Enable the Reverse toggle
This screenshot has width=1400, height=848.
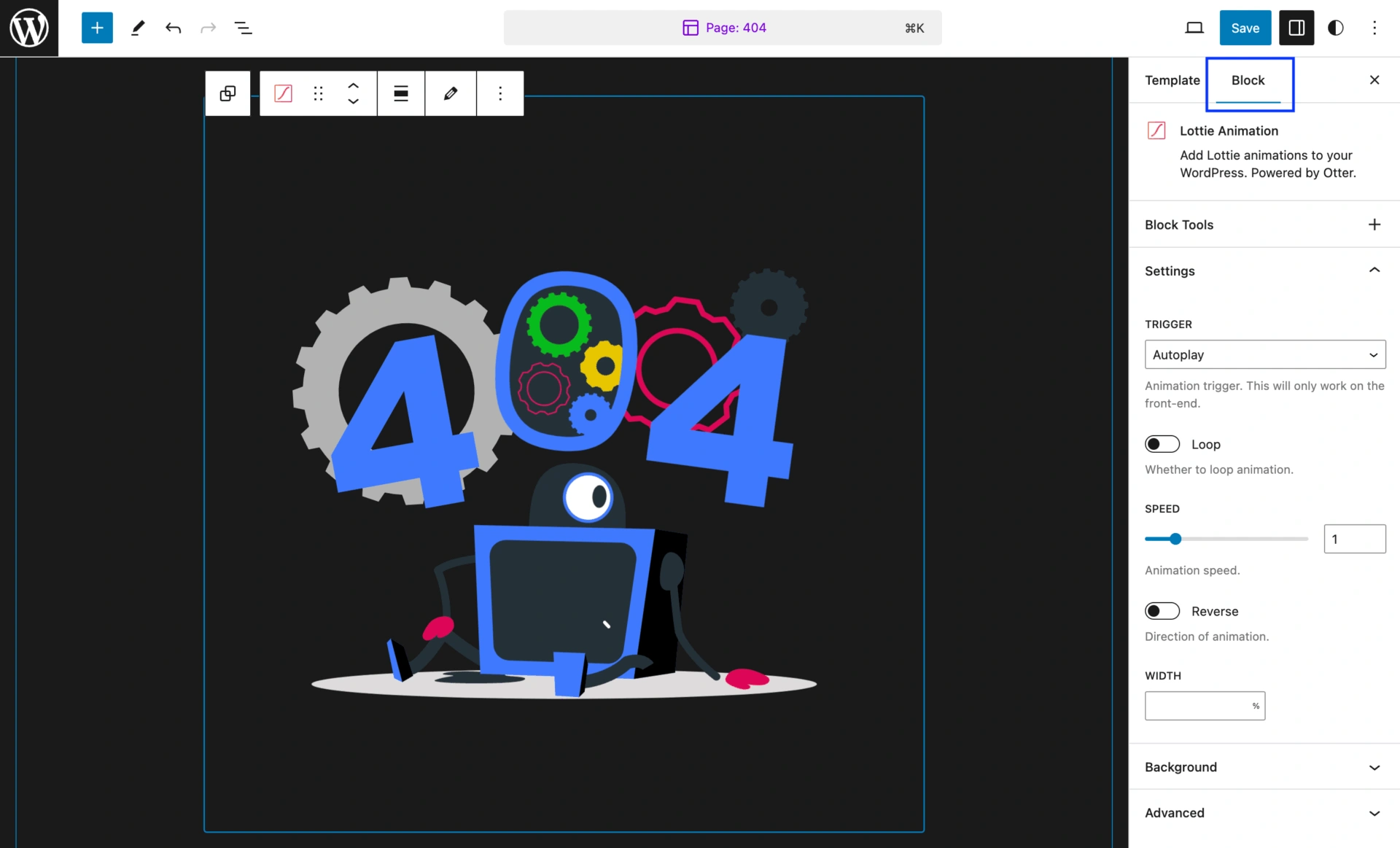[1162, 611]
